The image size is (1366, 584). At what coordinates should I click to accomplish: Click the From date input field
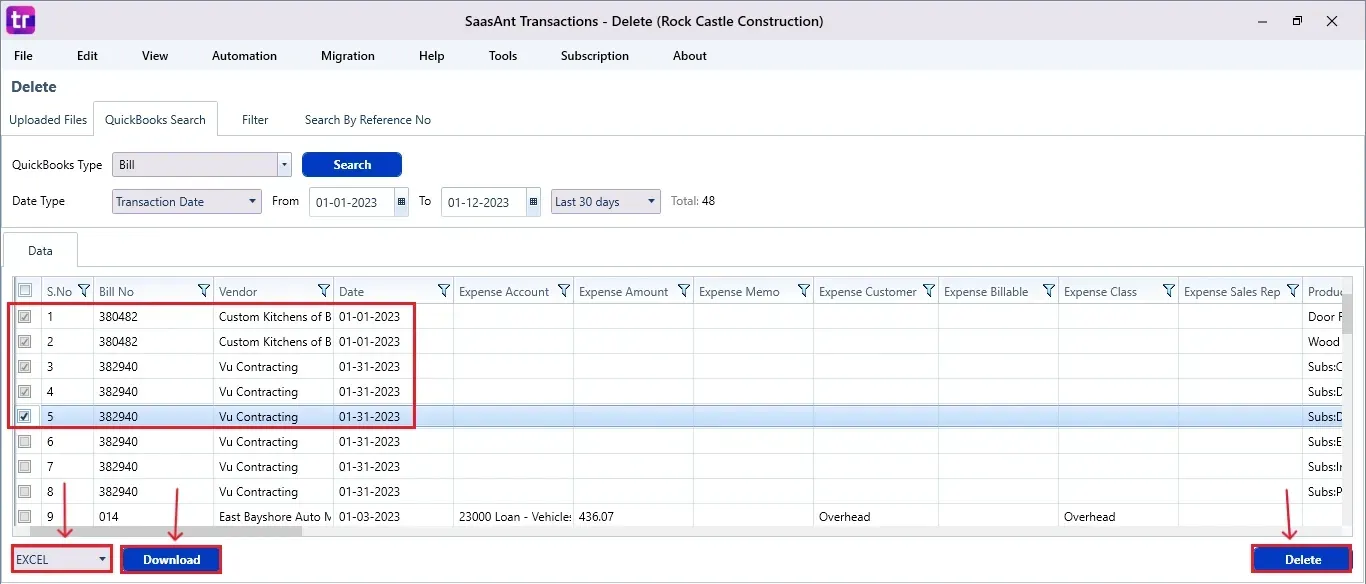[x=351, y=202]
